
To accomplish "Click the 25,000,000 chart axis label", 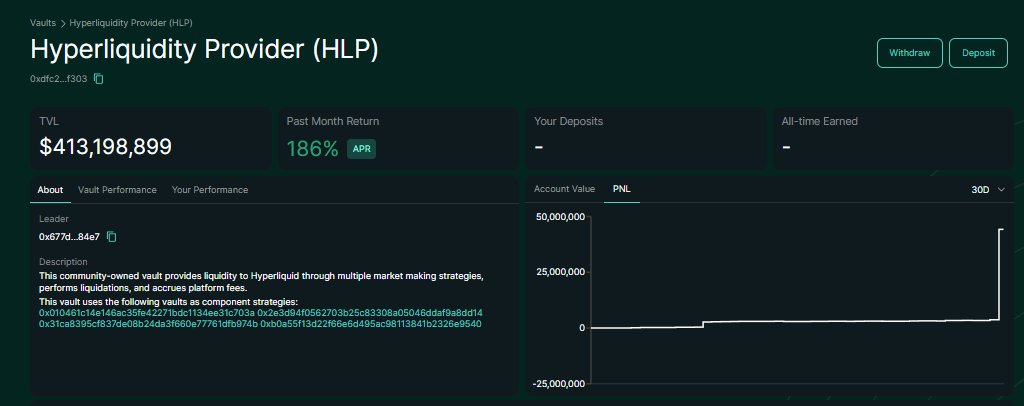I will 559,272.
